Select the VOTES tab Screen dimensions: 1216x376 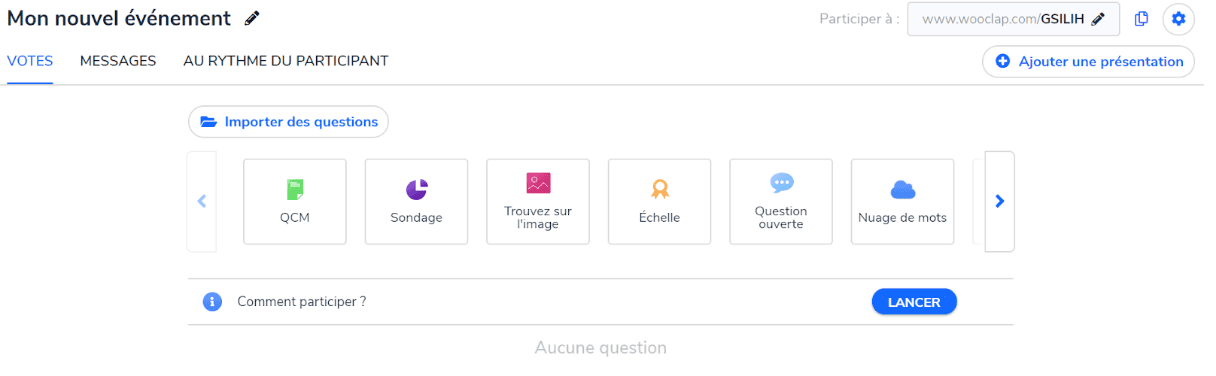coord(30,61)
